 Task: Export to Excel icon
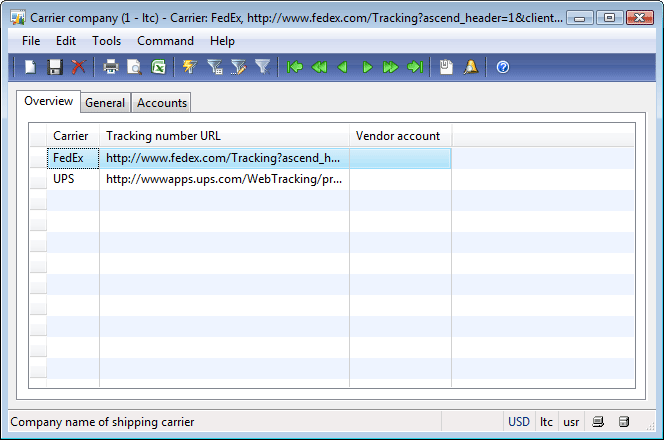(x=158, y=67)
